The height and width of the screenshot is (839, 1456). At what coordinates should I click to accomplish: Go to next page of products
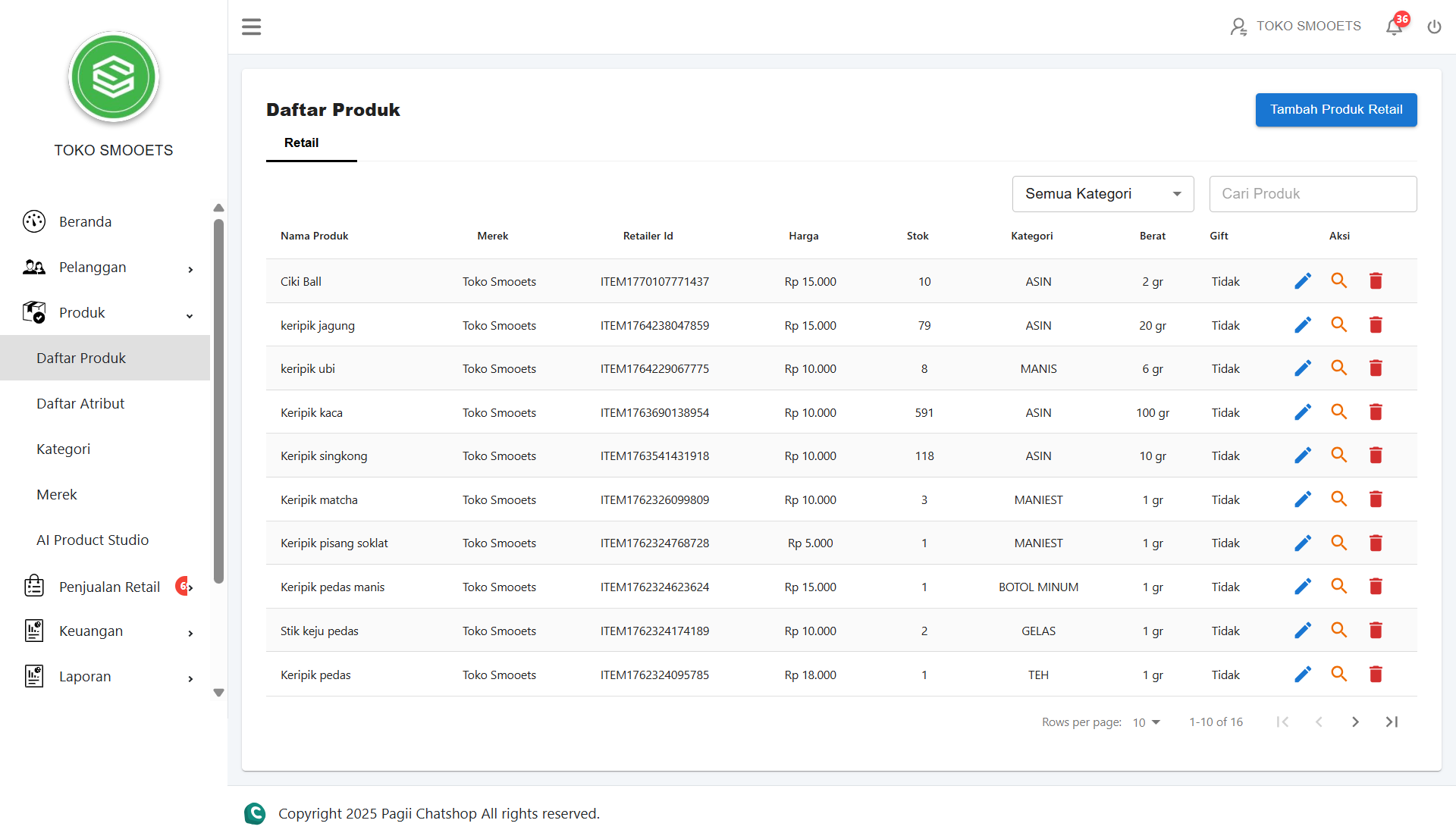(x=1355, y=722)
